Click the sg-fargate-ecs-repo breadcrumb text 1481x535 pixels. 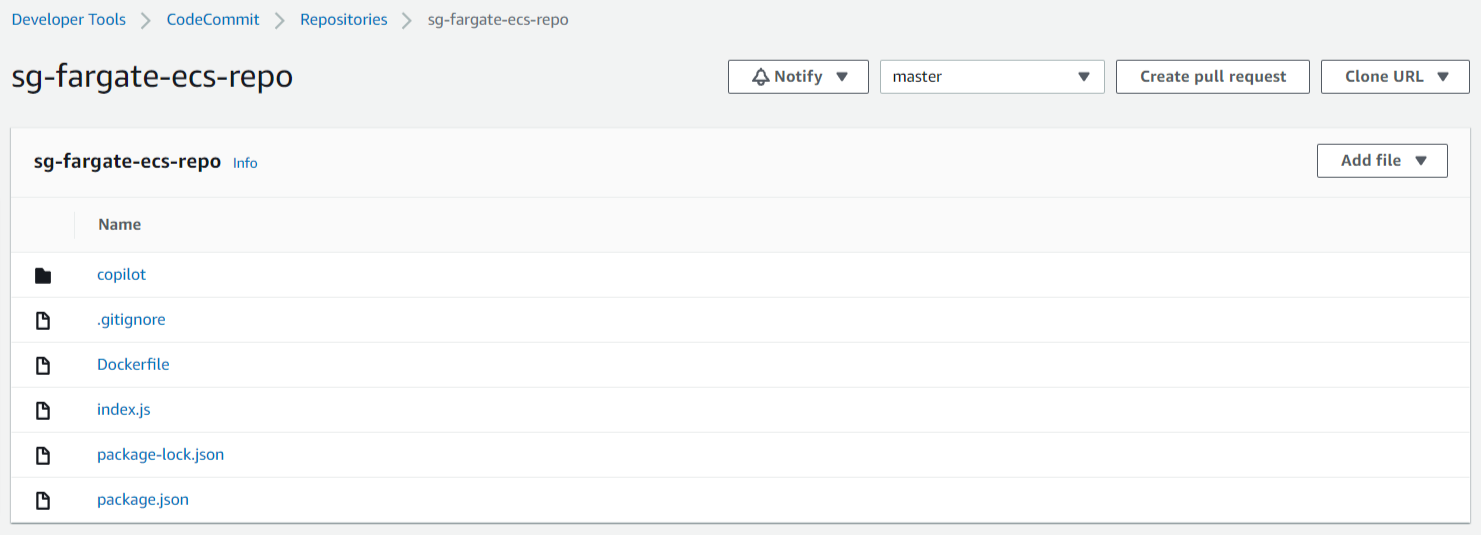tap(498, 20)
